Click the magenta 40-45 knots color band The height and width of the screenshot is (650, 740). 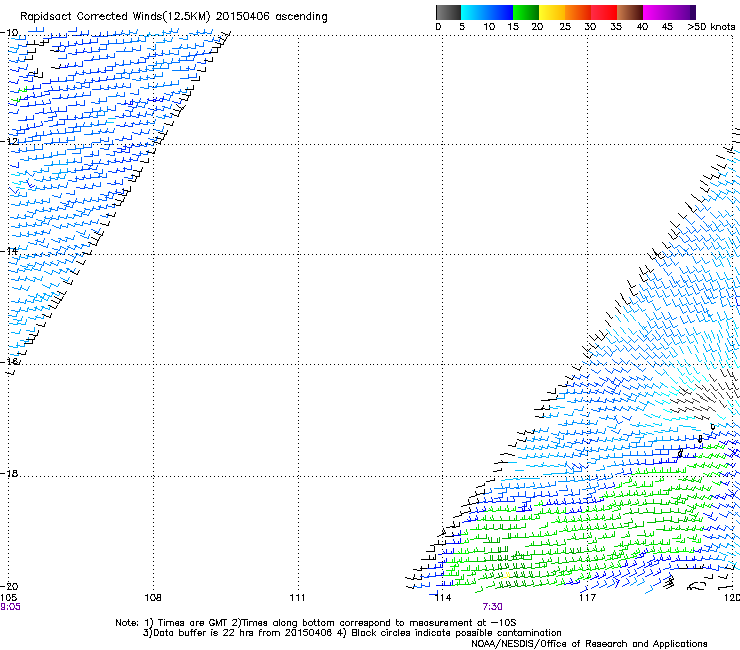click(x=656, y=12)
